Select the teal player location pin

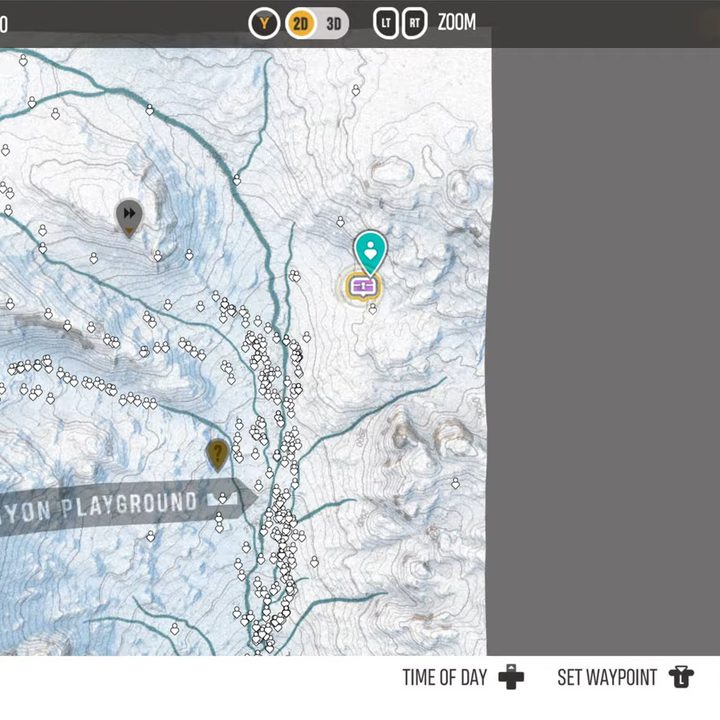click(x=371, y=253)
